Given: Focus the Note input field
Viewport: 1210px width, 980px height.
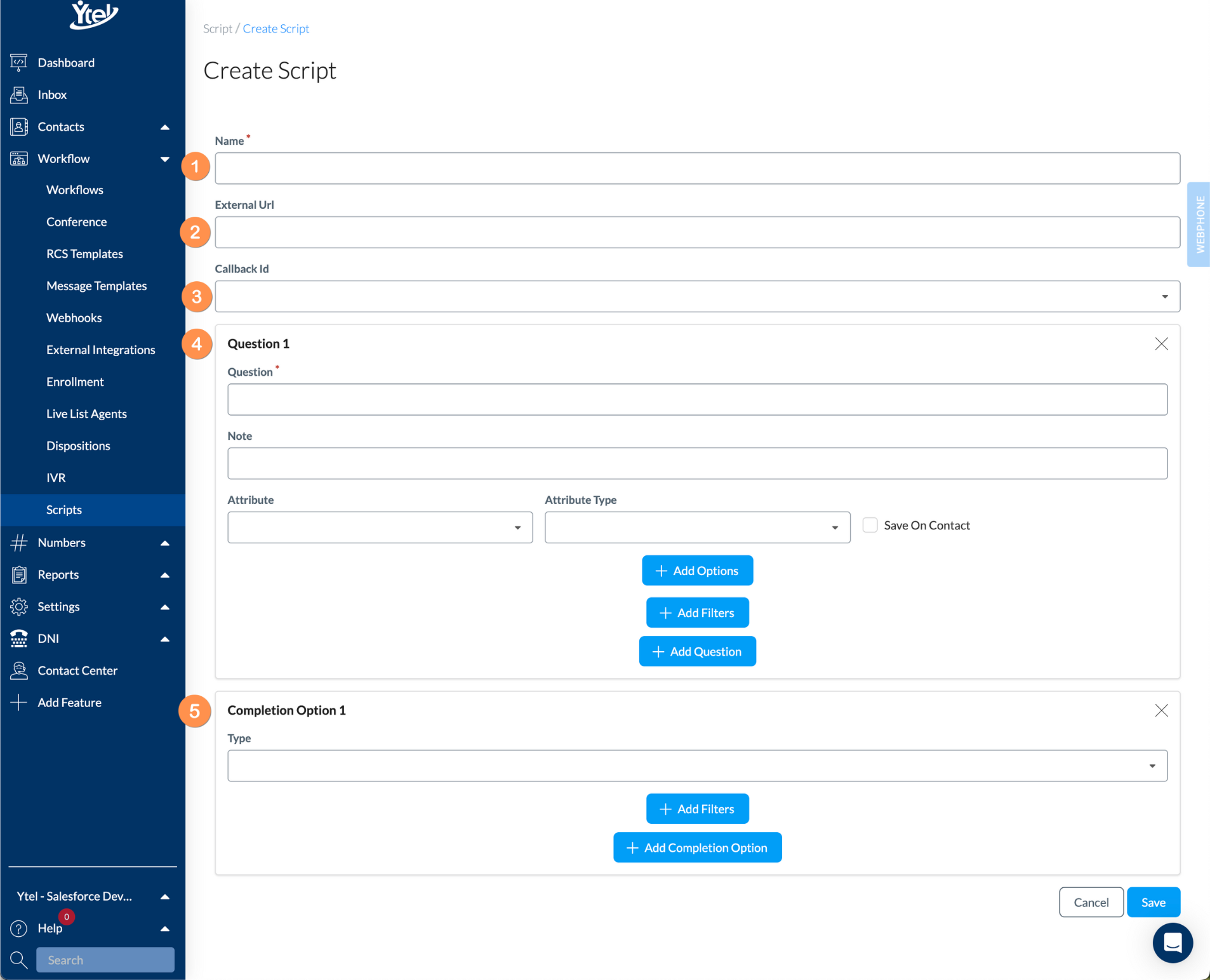Looking at the screenshot, I should (697, 463).
